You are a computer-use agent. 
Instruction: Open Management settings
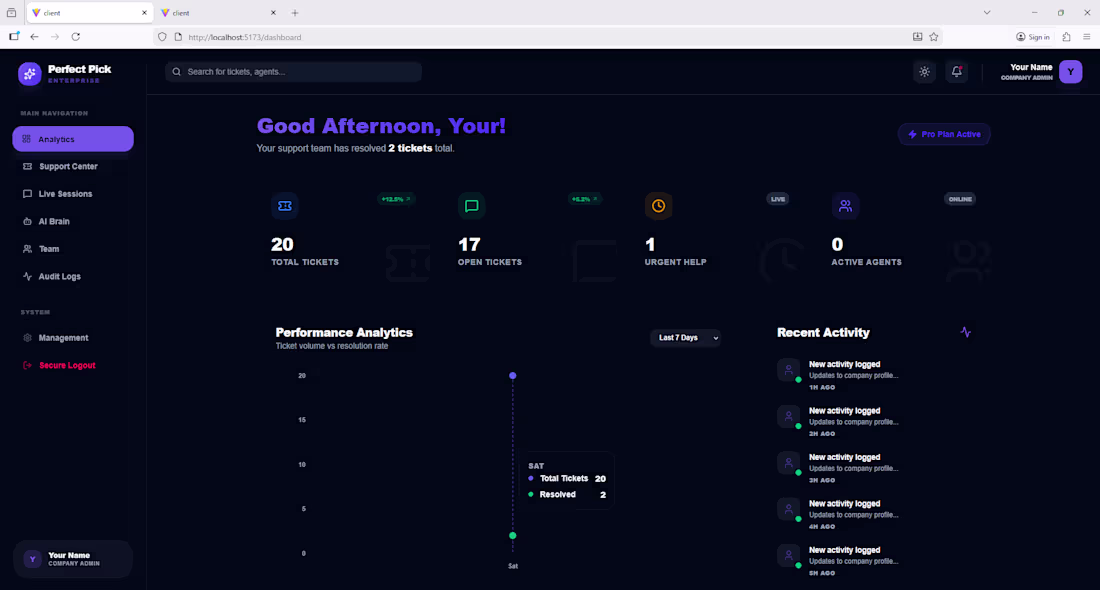73,337
